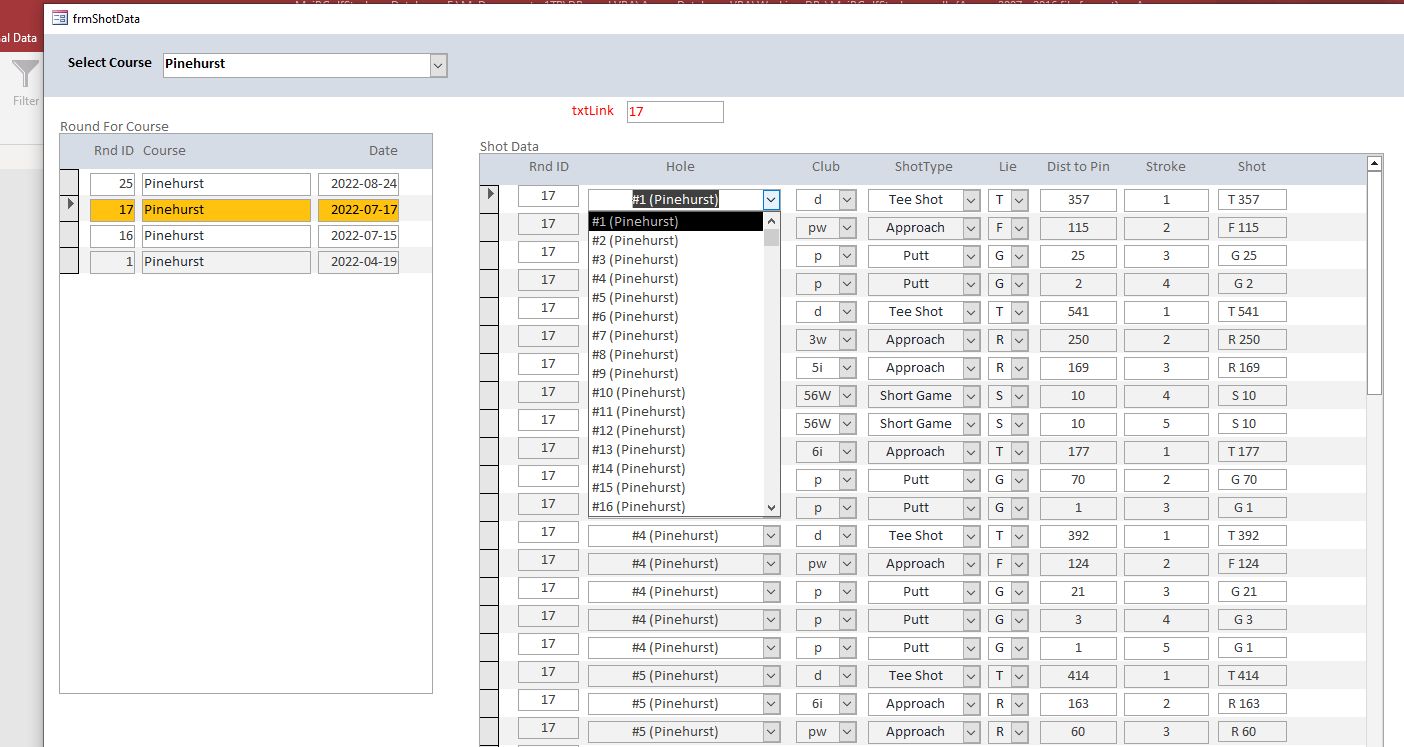This screenshot has width=1404, height=747.
Task: Click the txtLink field containing 17
Action: tap(674, 112)
